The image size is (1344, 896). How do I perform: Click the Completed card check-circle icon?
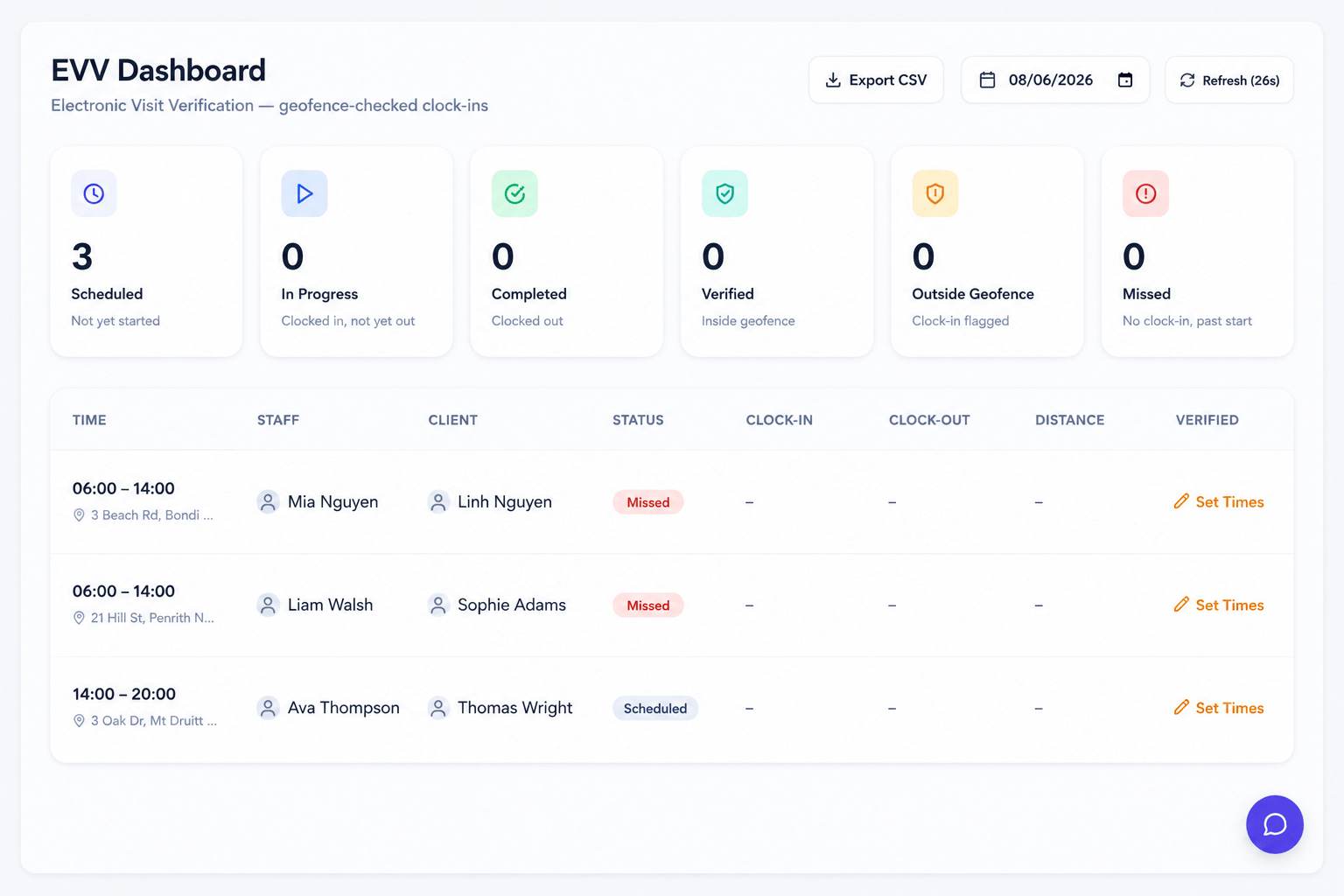514,193
